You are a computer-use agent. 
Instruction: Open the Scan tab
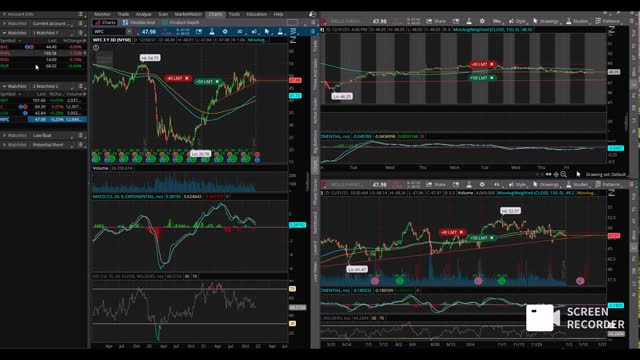(x=163, y=14)
